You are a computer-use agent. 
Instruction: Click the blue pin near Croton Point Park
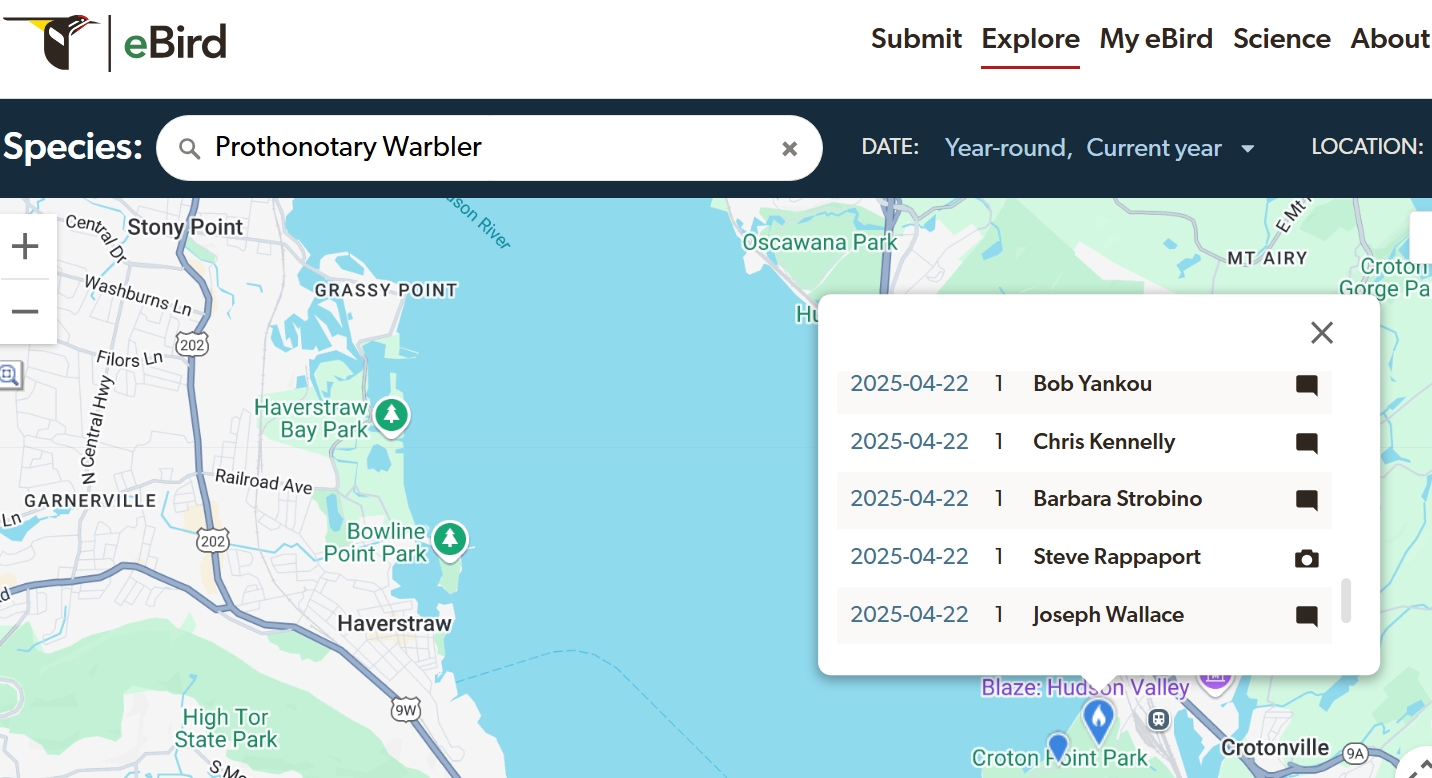click(1058, 747)
